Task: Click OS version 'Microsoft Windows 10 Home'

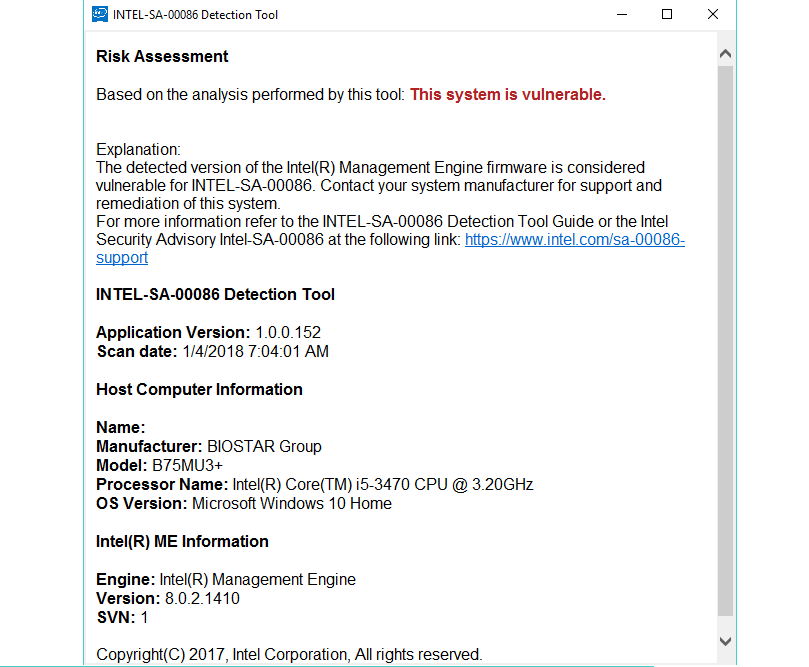Action: click(292, 503)
